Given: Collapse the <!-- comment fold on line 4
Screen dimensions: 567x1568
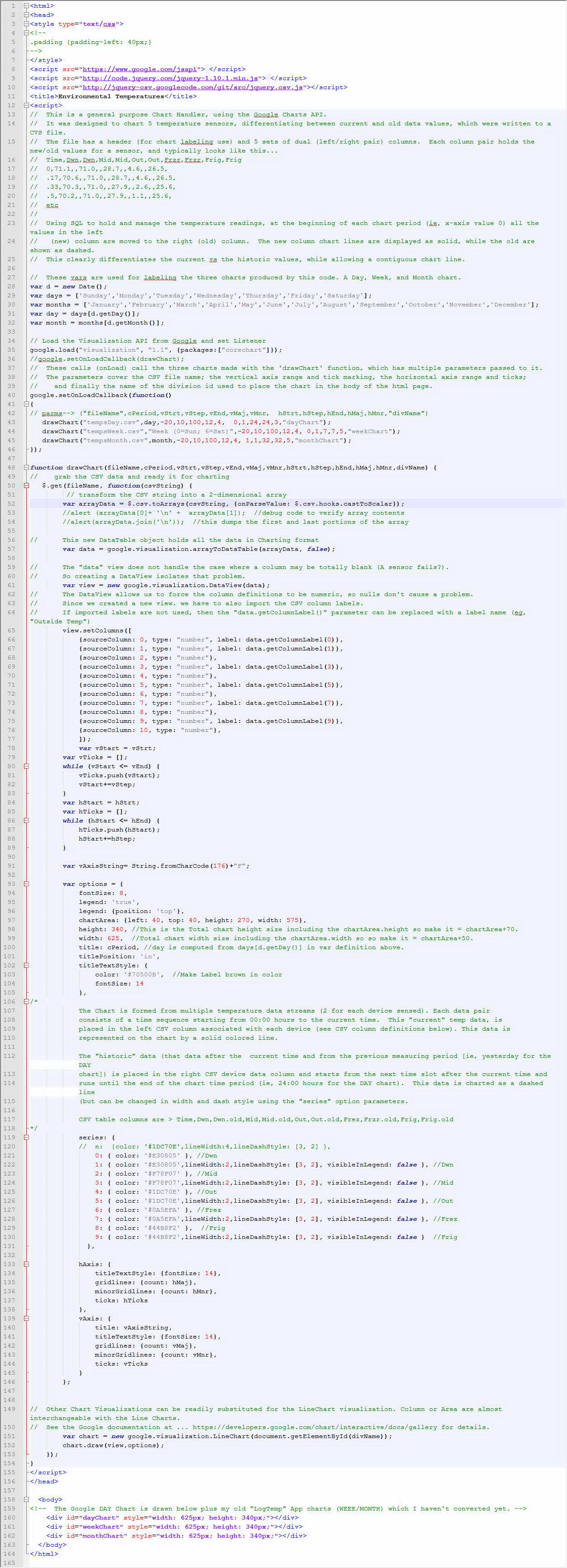Looking at the screenshot, I should [26, 33].
